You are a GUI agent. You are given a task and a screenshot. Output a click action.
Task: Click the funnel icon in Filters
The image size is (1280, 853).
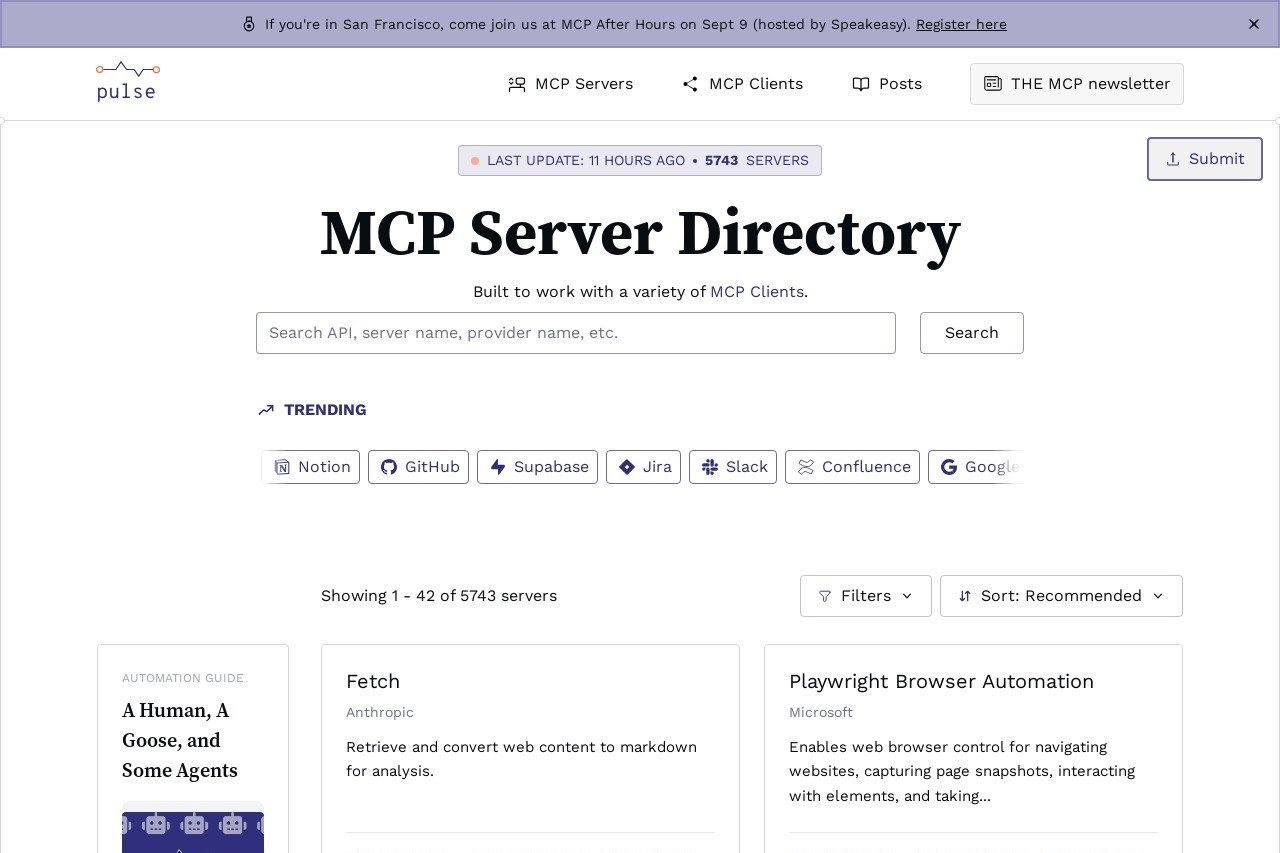(x=825, y=596)
